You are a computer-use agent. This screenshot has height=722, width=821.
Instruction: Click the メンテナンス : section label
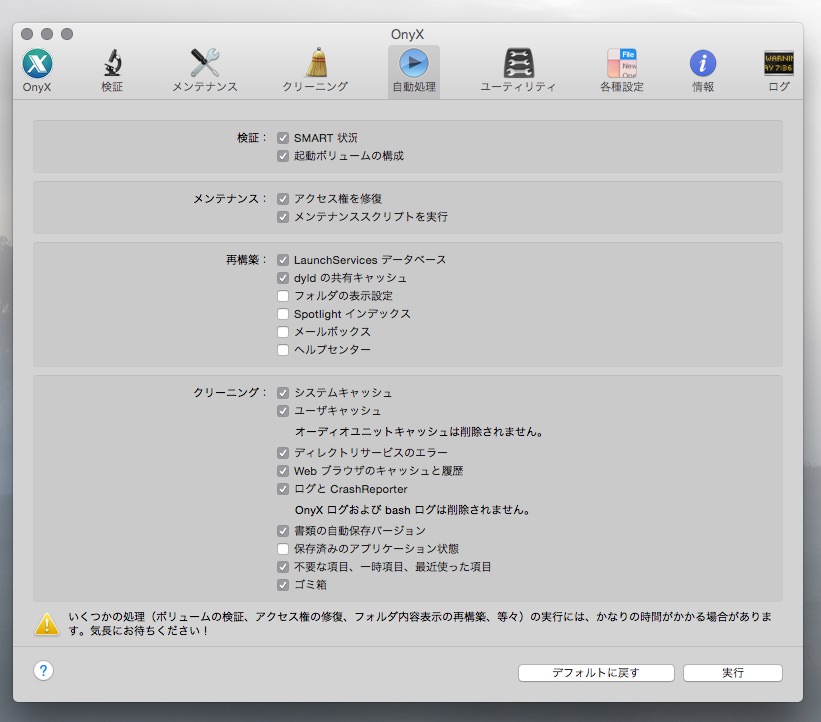[230, 199]
